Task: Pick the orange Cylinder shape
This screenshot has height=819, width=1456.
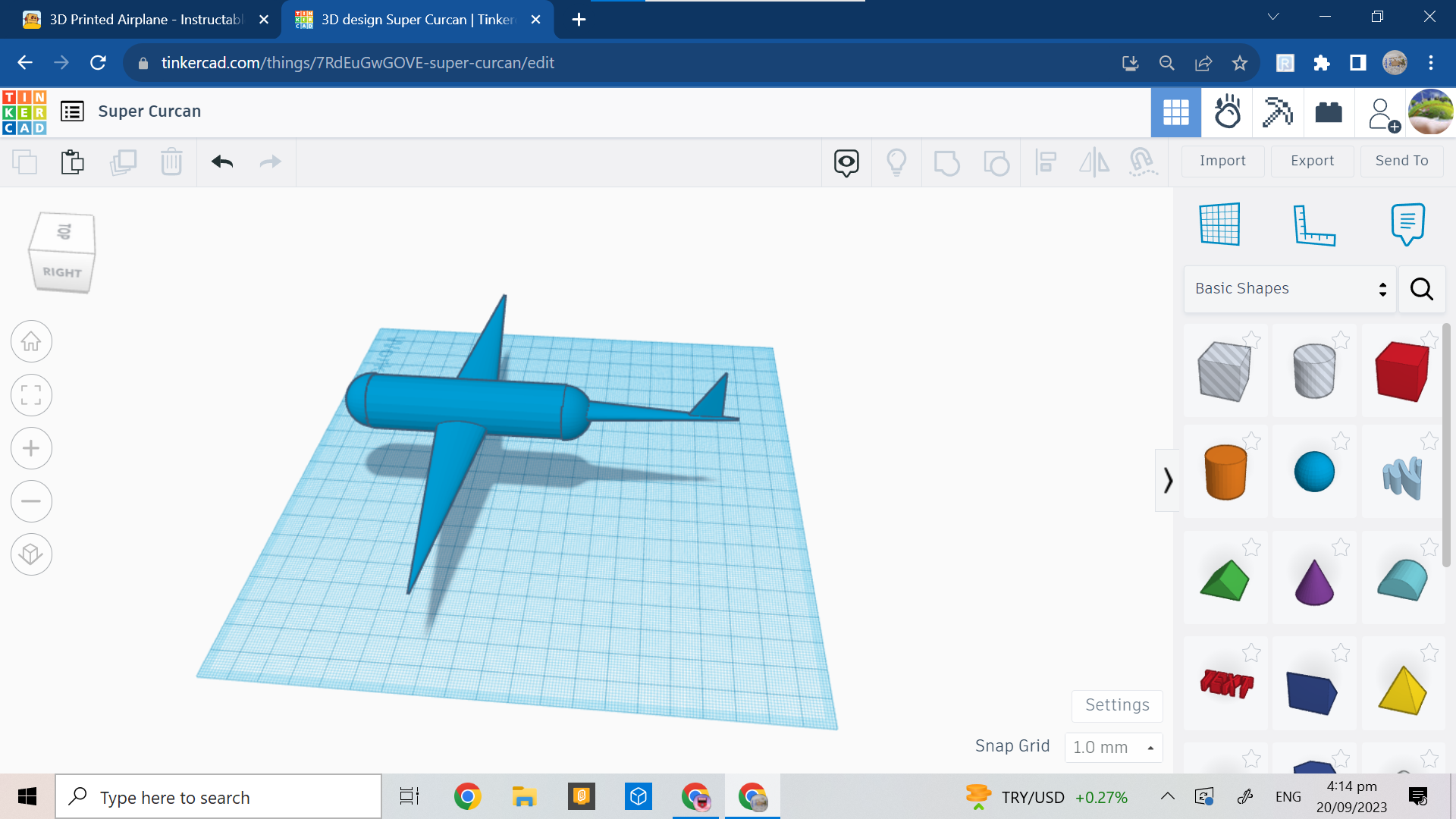Action: [x=1225, y=472]
